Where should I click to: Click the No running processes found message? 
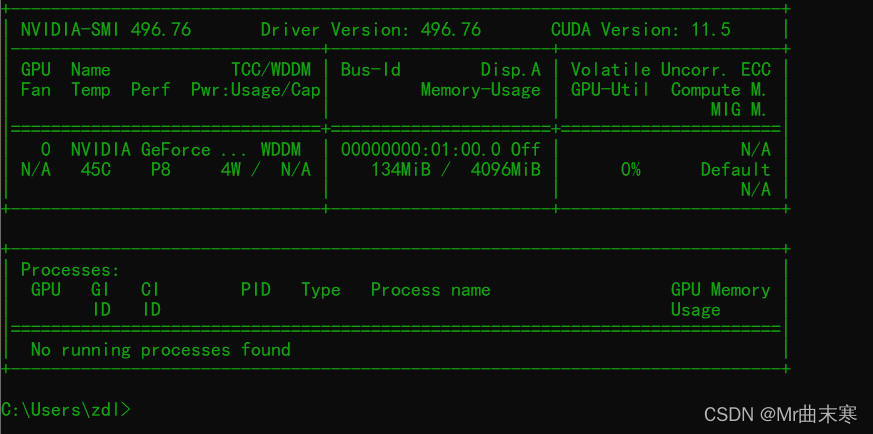[160, 350]
